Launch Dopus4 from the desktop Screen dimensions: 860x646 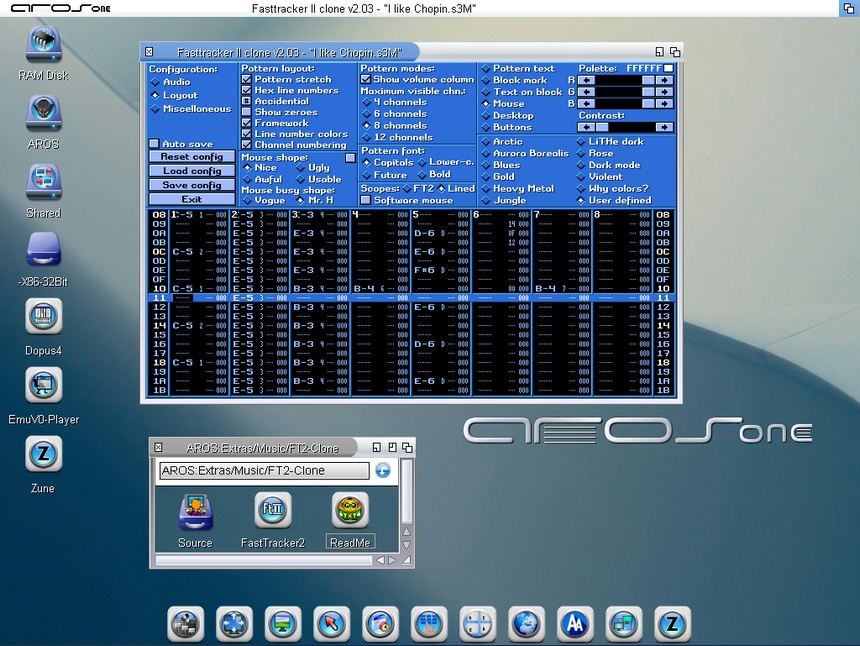pos(43,318)
